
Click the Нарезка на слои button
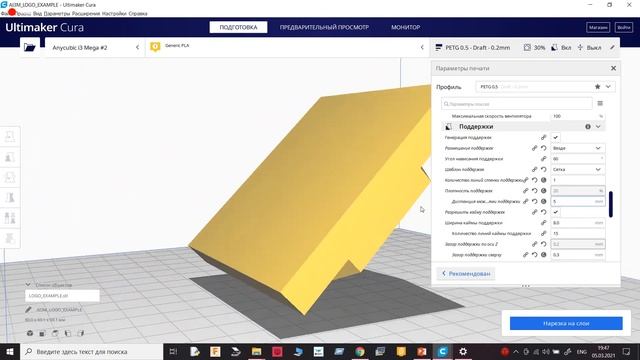pos(566,323)
